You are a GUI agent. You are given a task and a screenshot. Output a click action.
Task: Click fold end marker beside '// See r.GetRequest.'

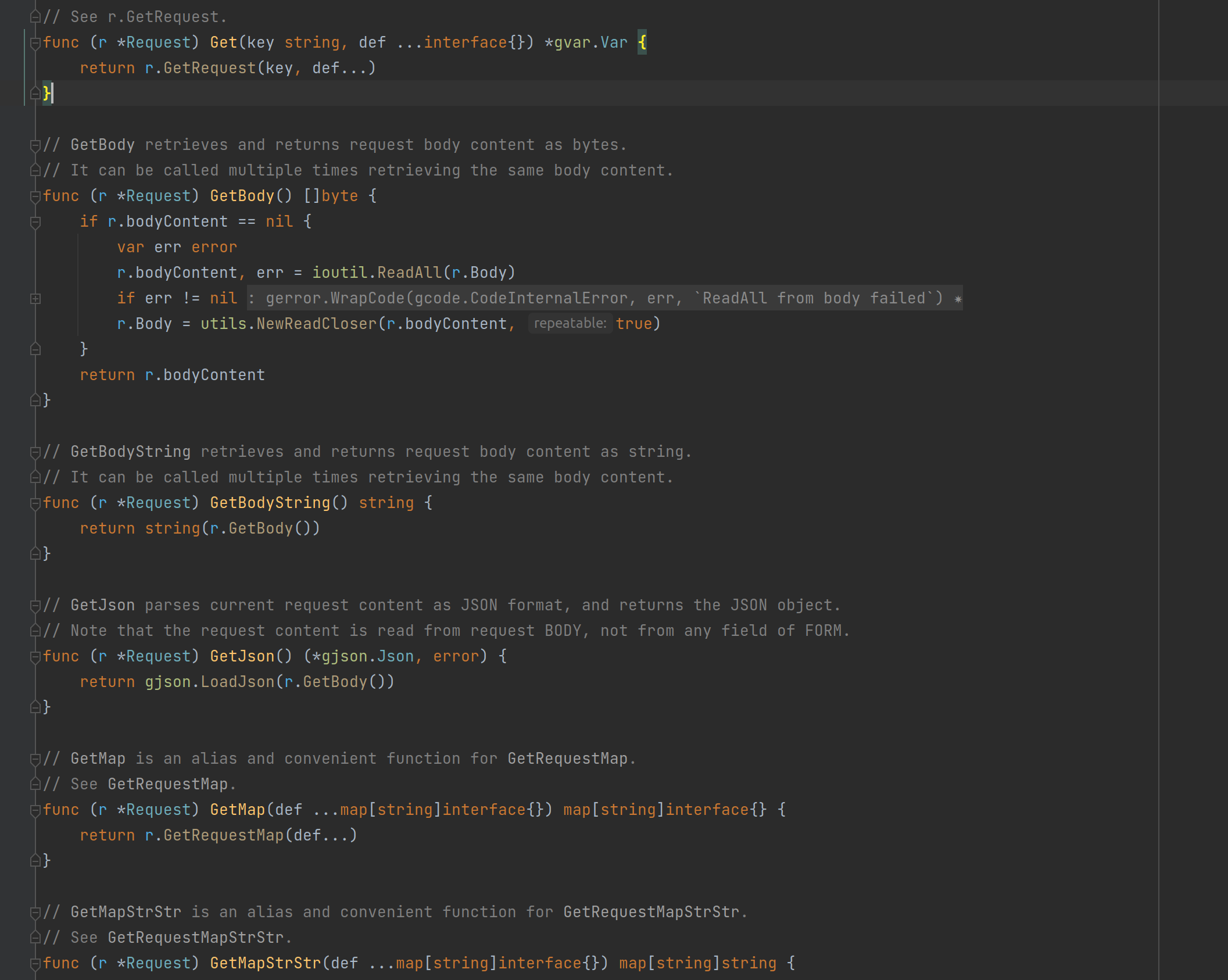[35, 17]
